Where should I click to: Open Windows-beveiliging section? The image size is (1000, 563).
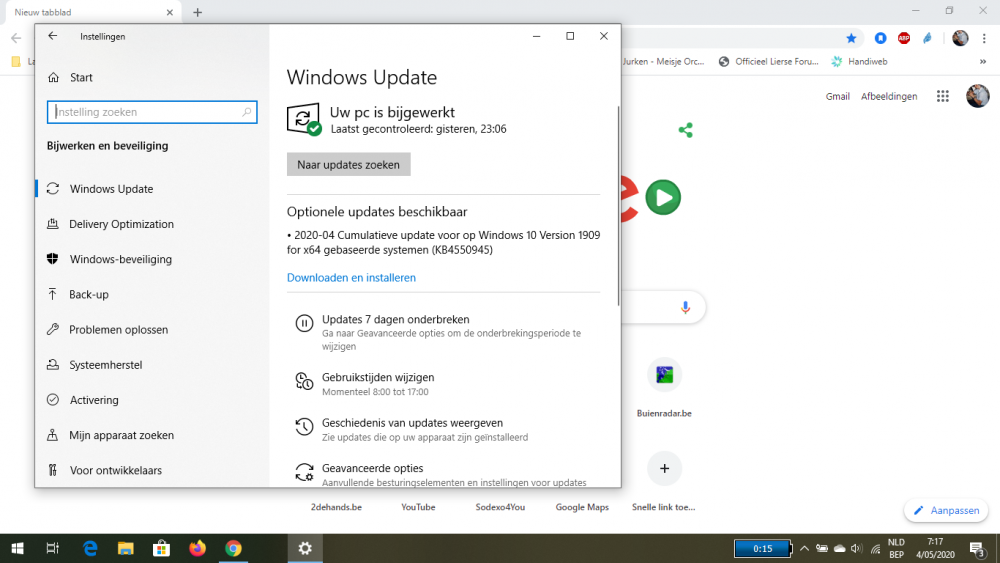pos(152,259)
